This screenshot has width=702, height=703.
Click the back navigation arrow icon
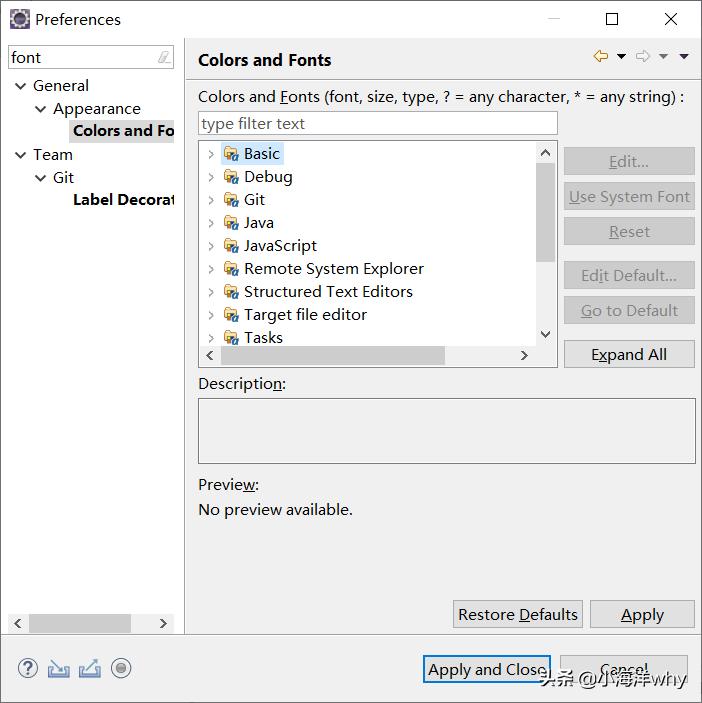[601, 56]
